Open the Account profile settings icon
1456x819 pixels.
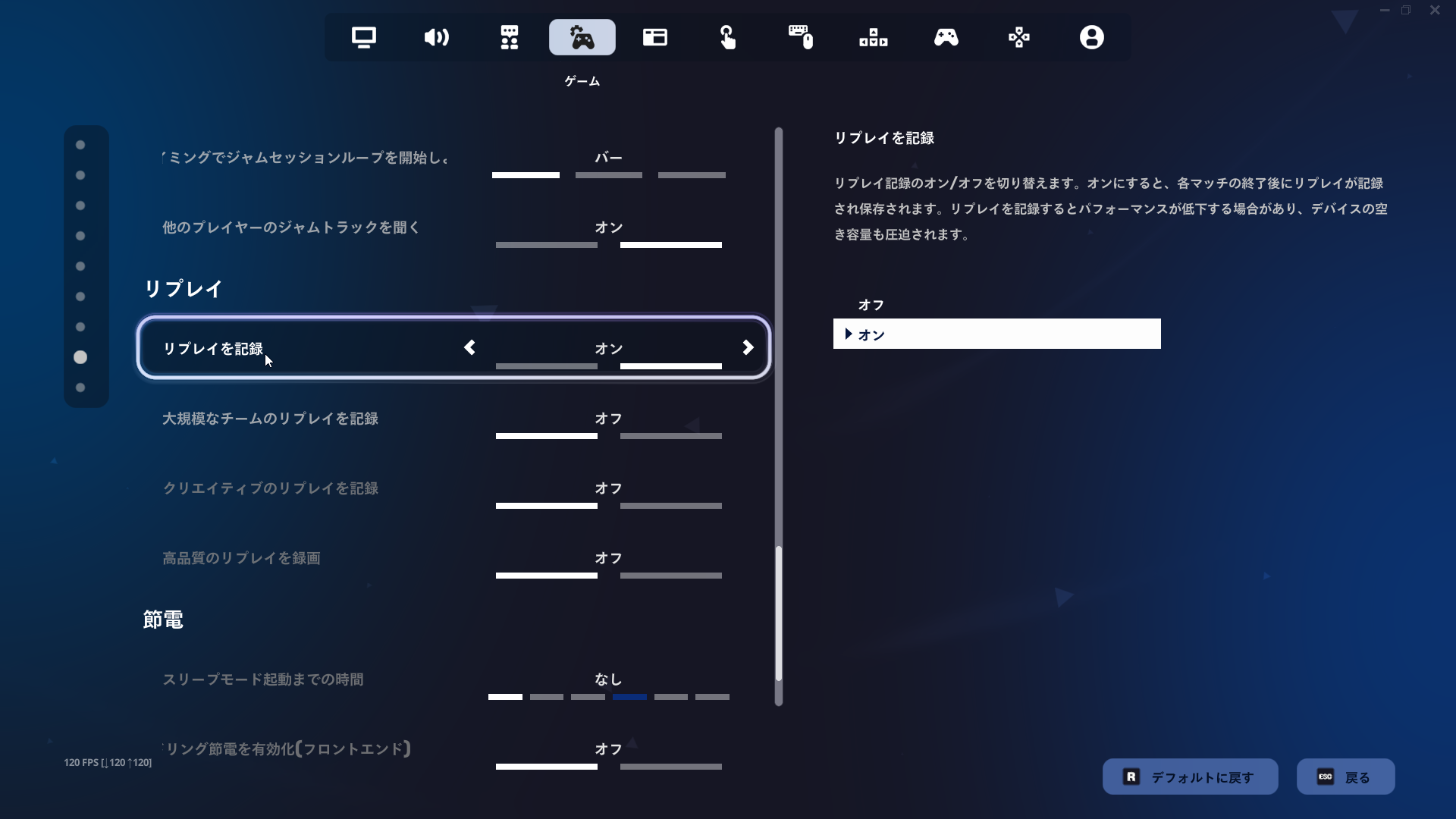(x=1092, y=37)
